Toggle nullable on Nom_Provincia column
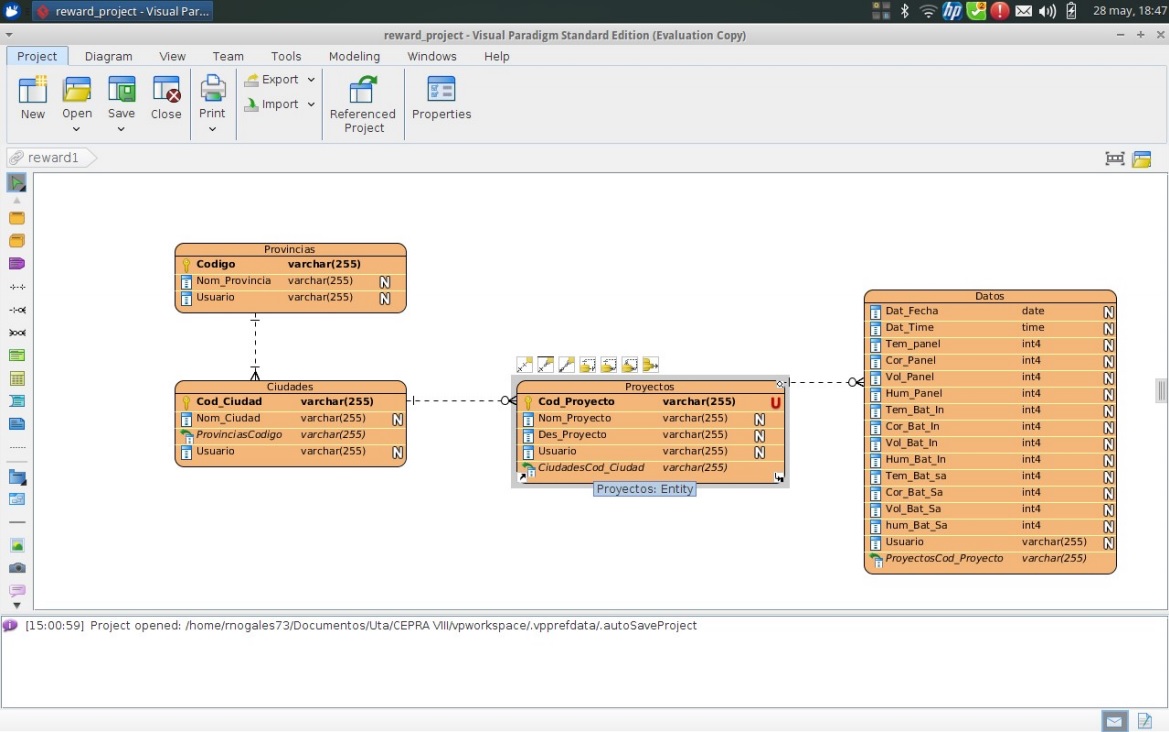This screenshot has height=732, width=1169. (x=385, y=281)
